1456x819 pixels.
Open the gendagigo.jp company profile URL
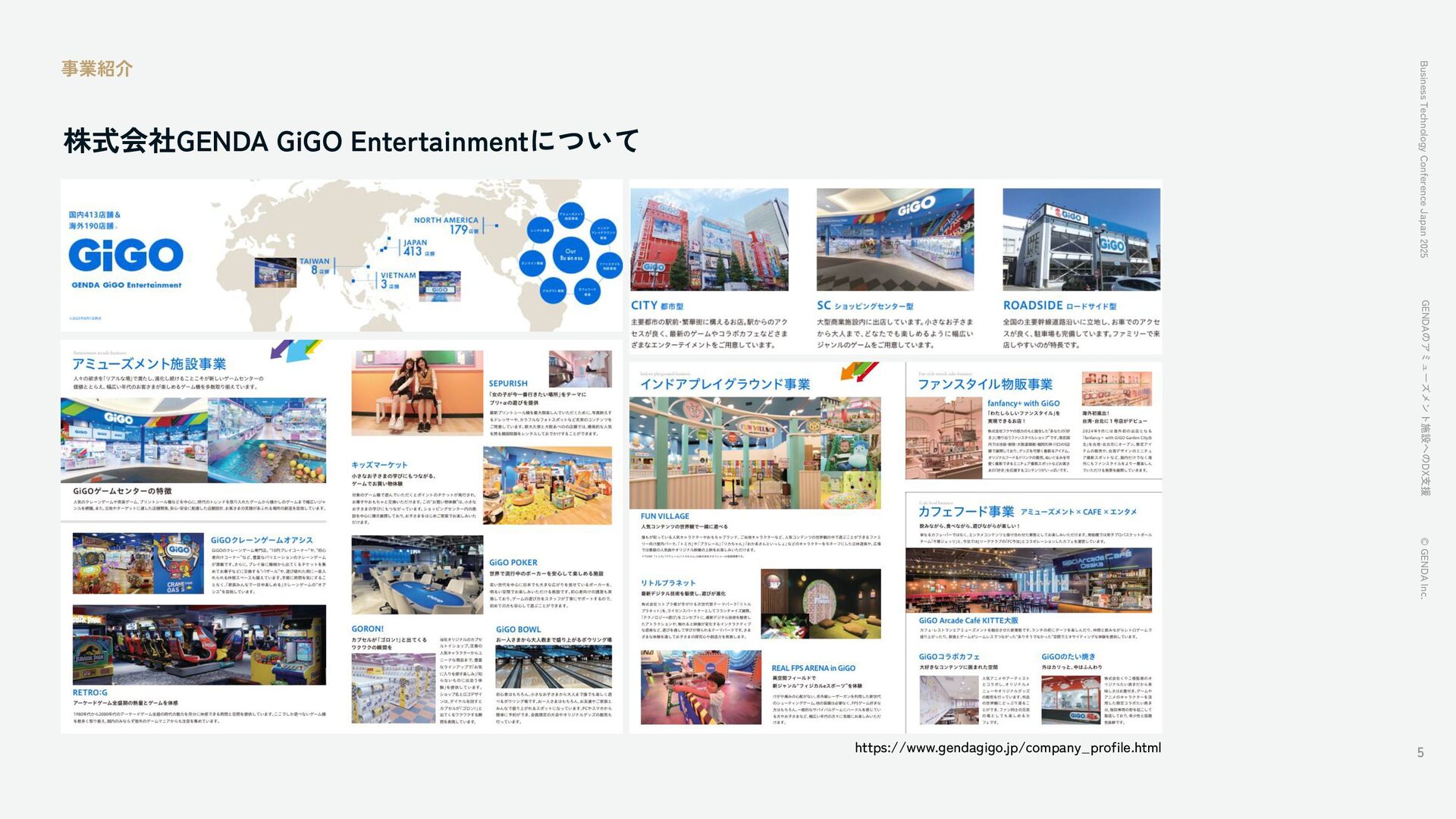(x=1007, y=748)
